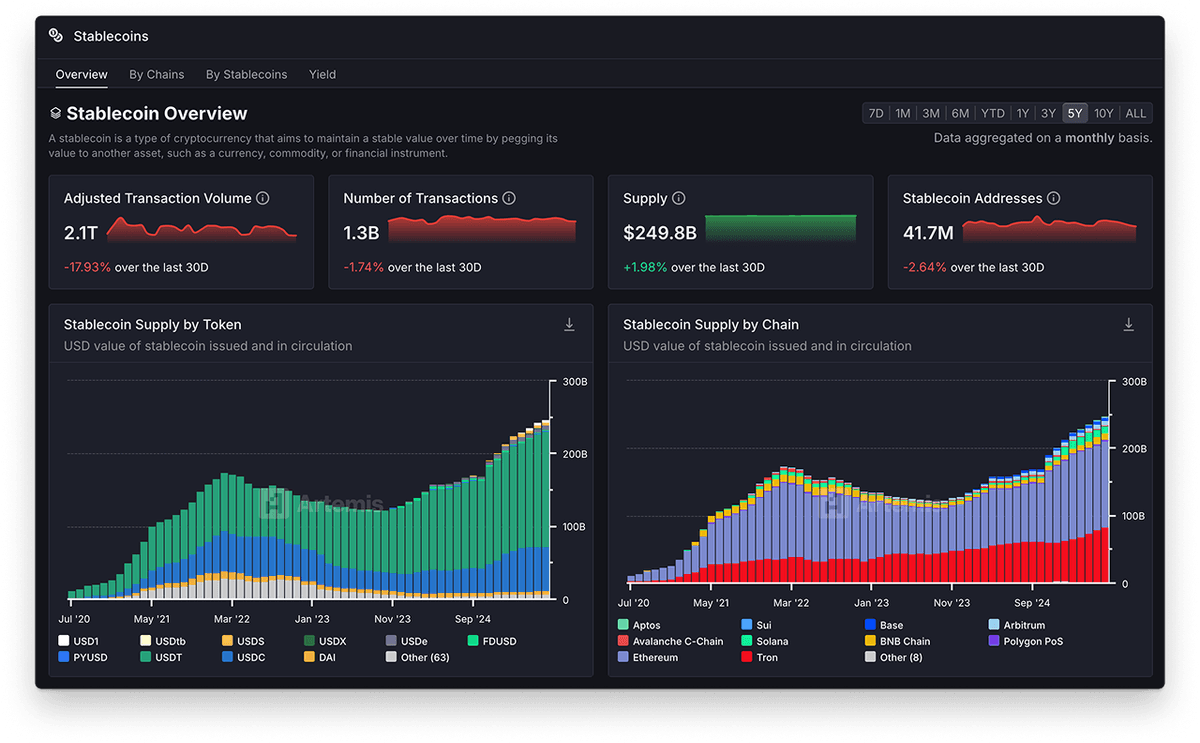The width and height of the screenshot is (1200, 743).
Task: Click the +1.98% change text
Action: click(645, 267)
